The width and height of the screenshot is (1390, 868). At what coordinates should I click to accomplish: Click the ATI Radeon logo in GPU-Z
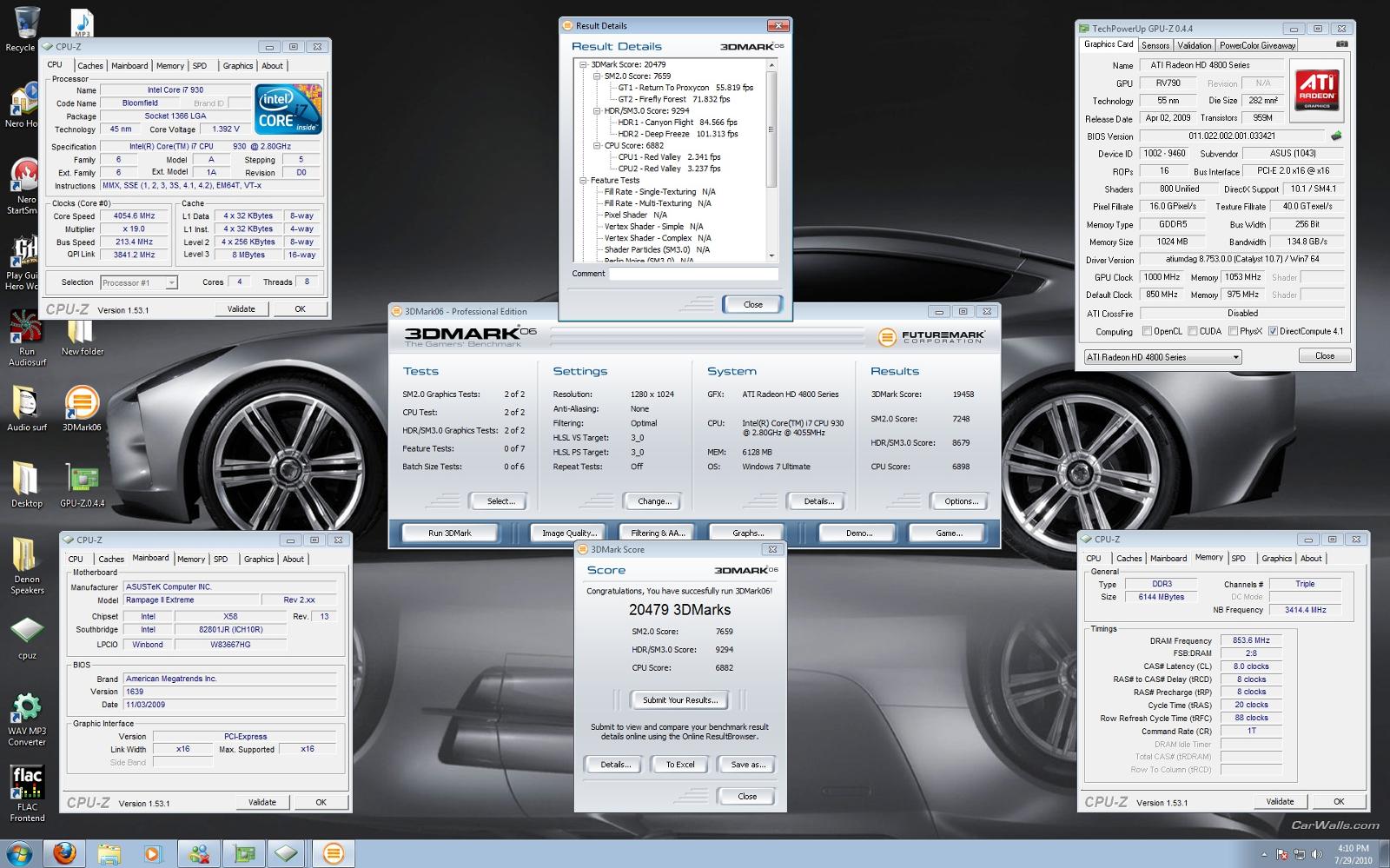coord(1316,89)
